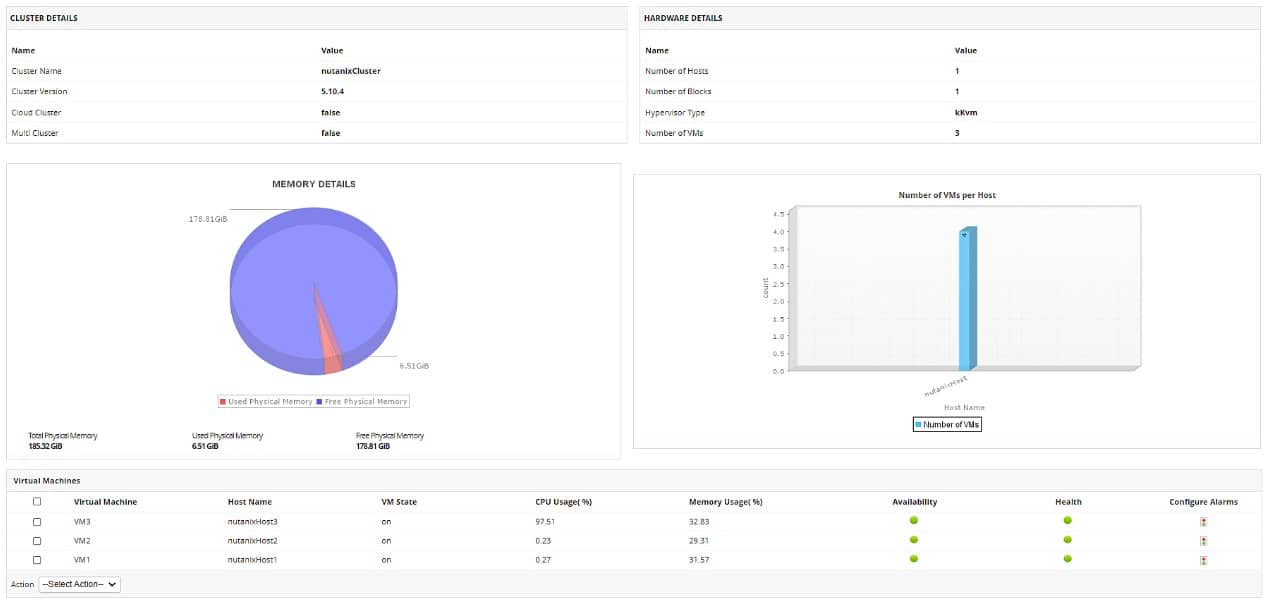Open configure alarms icon for VM3
Screen dimensions: 1271x601
pos(1203,522)
